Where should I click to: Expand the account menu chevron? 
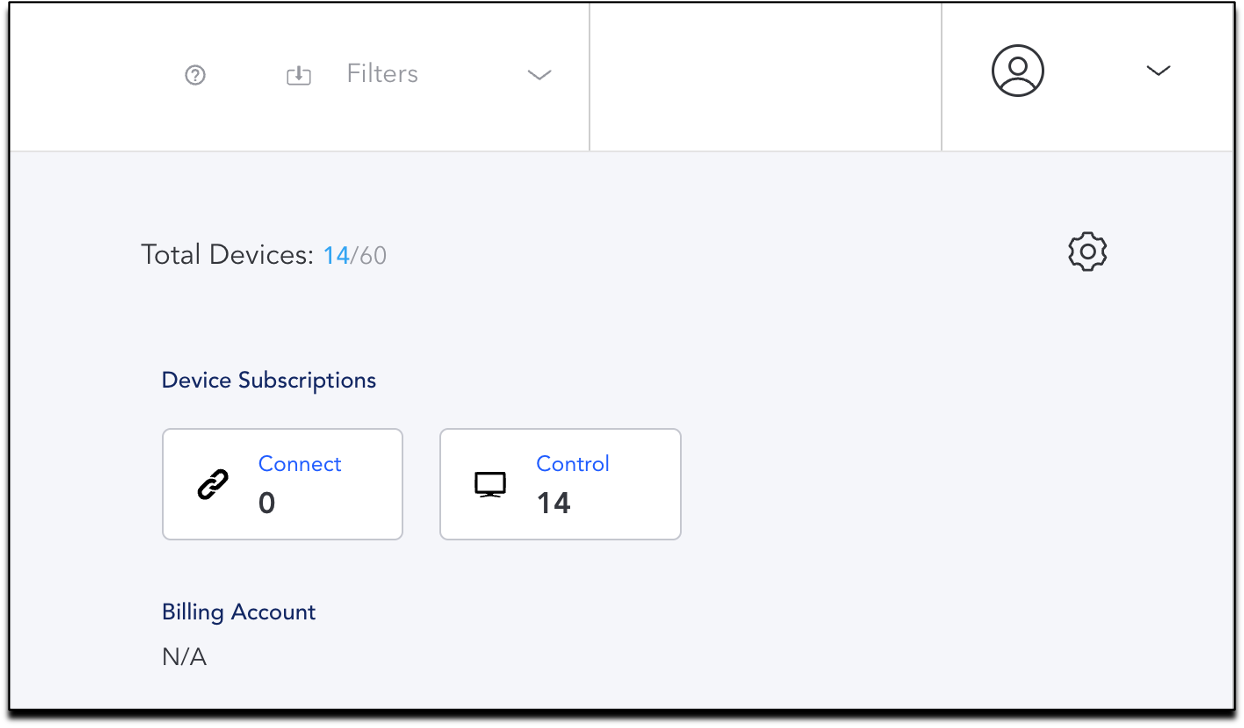point(1158,71)
